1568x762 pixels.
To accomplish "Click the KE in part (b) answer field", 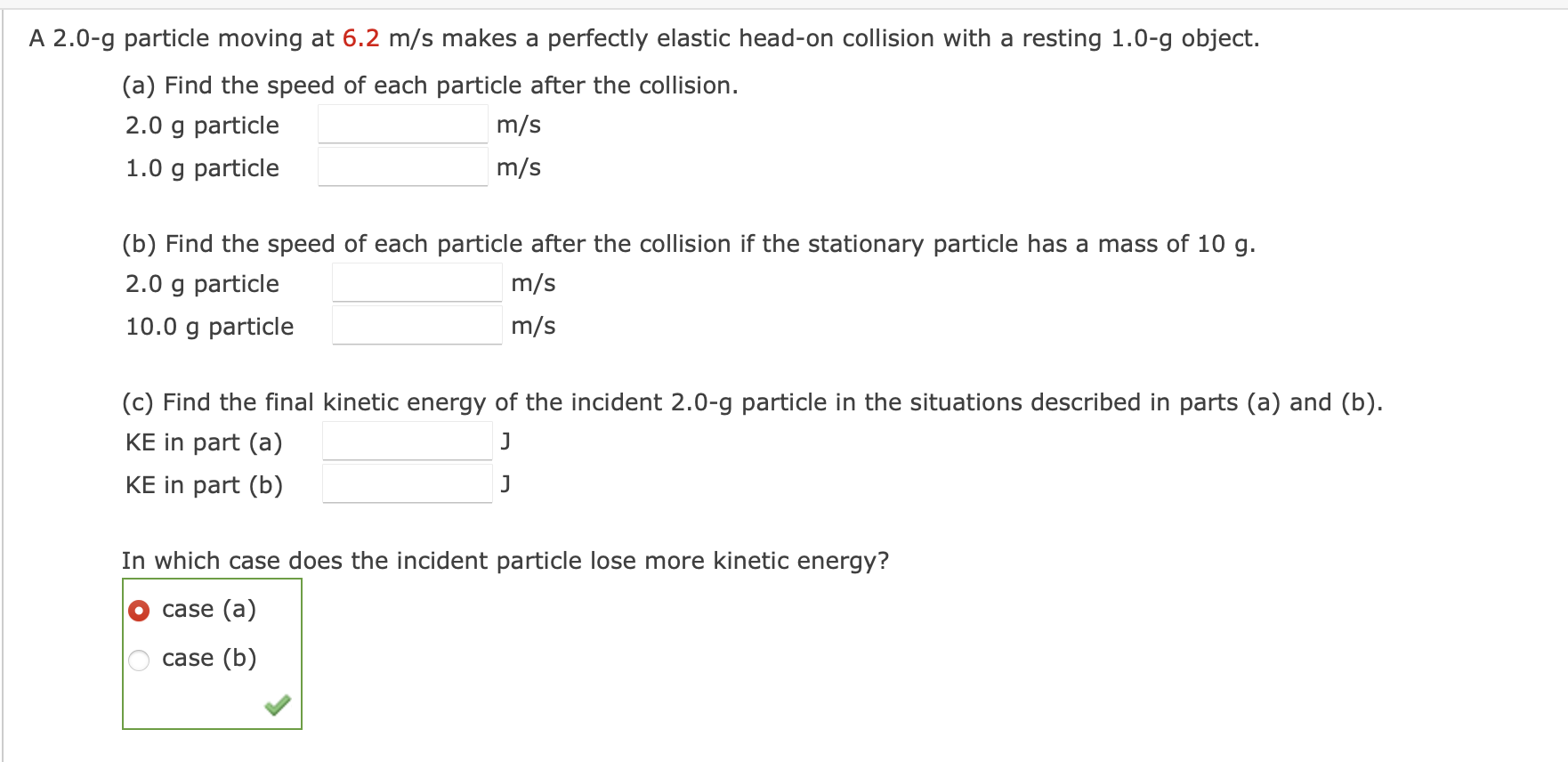I will (407, 483).
